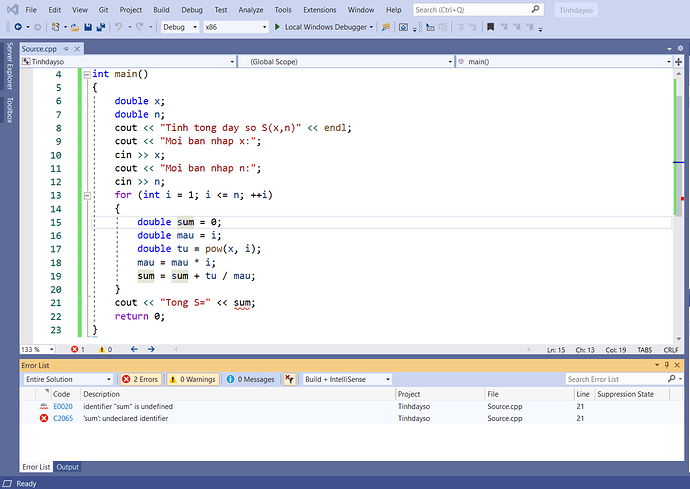Collapse the for loop code block
The image size is (690, 489).
point(87,195)
